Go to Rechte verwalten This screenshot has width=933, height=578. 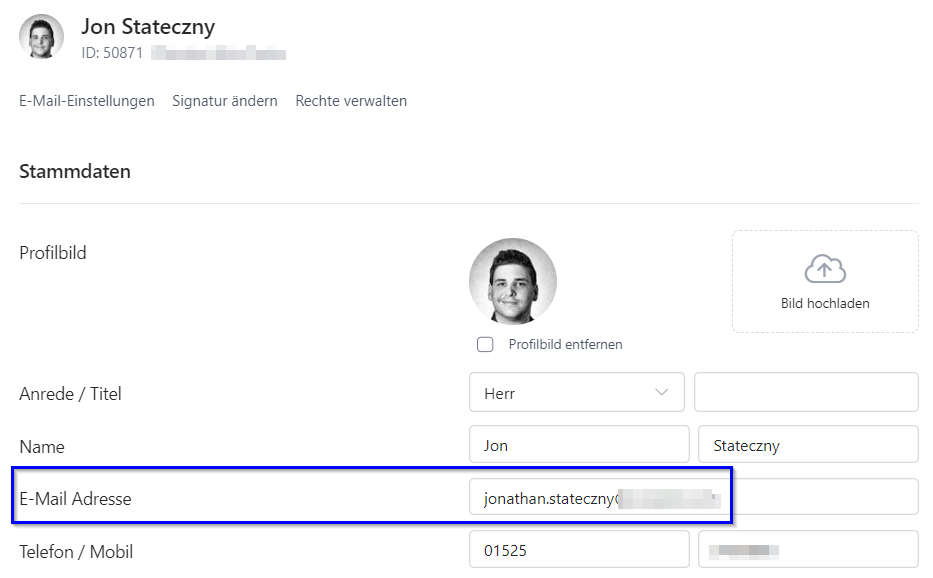pyautogui.click(x=351, y=101)
